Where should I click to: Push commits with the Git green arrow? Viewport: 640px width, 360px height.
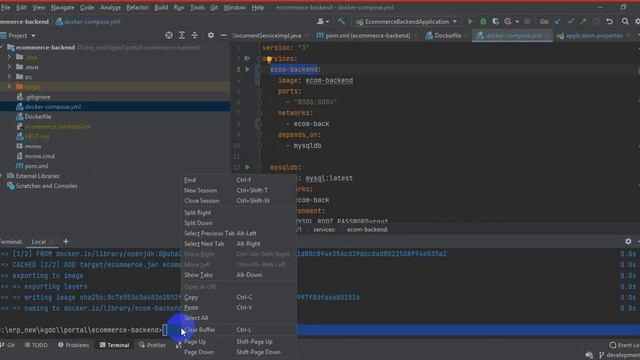(583, 22)
